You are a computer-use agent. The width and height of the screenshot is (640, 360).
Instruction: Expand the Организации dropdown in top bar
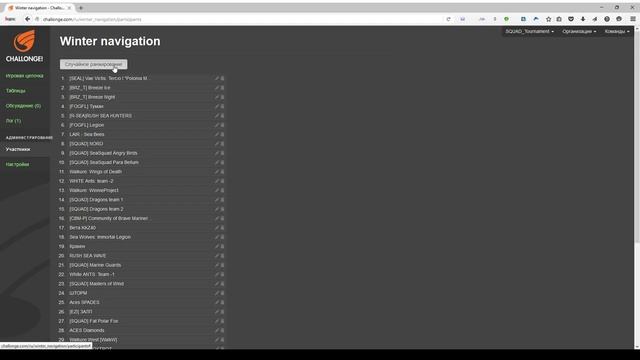point(579,31)
